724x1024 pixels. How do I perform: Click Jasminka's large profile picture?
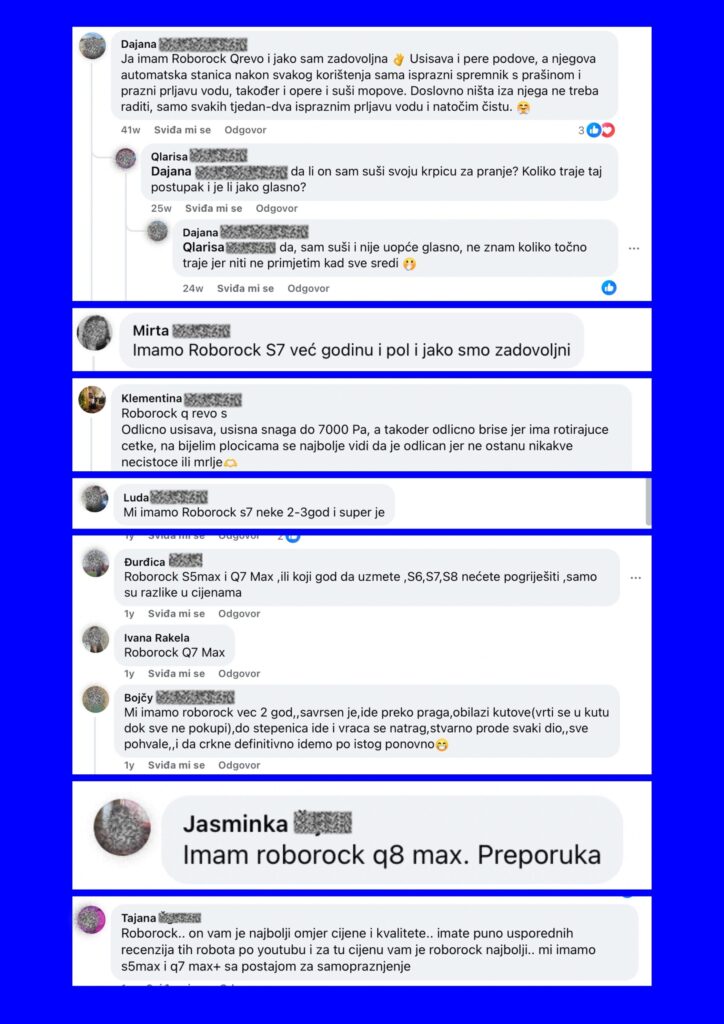coord(123,827)
